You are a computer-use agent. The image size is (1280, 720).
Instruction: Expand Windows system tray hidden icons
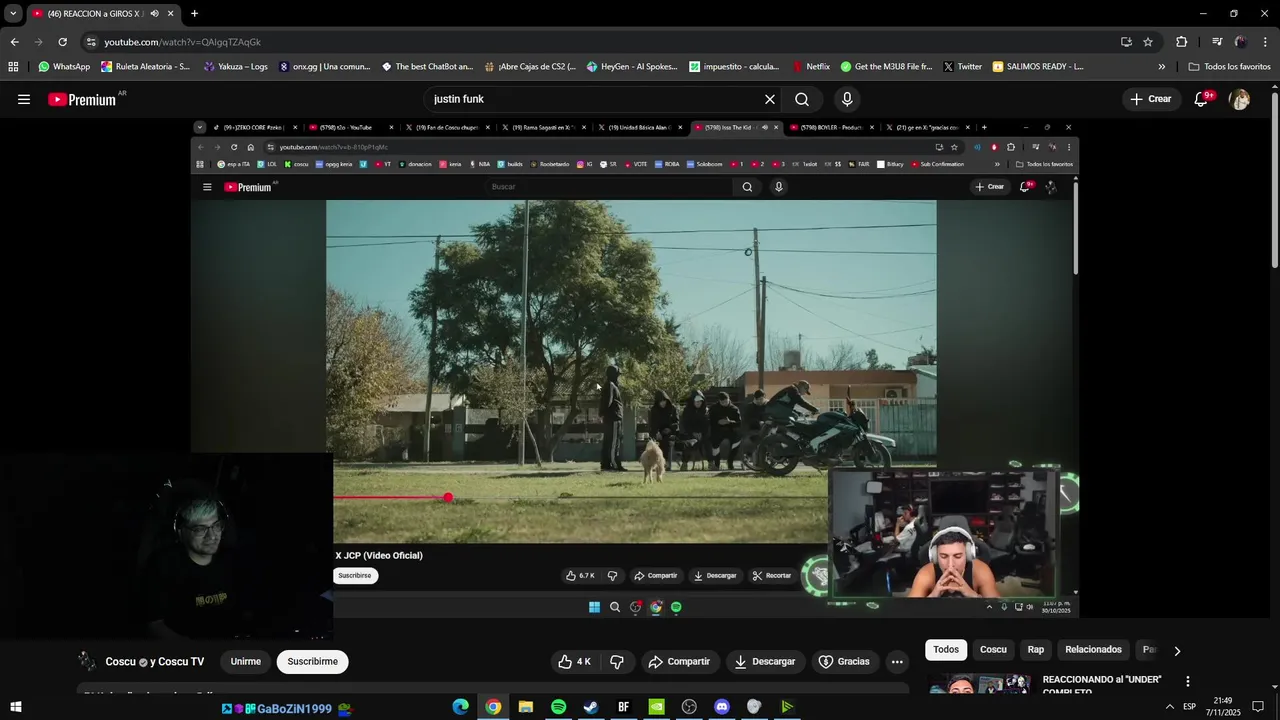click(x=1170, y=707)
